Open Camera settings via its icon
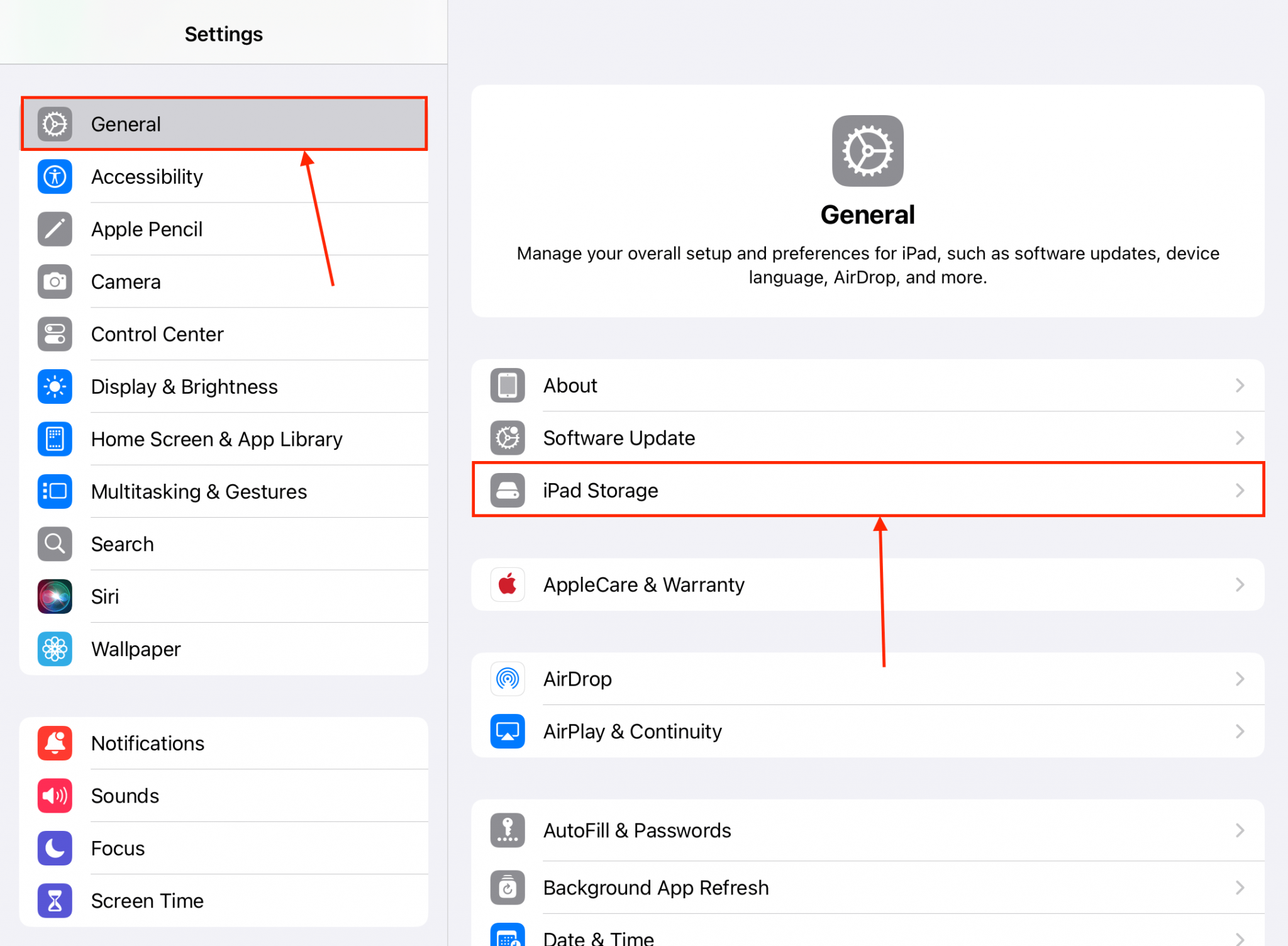The image size is (1288, 946). coord(54,282)
